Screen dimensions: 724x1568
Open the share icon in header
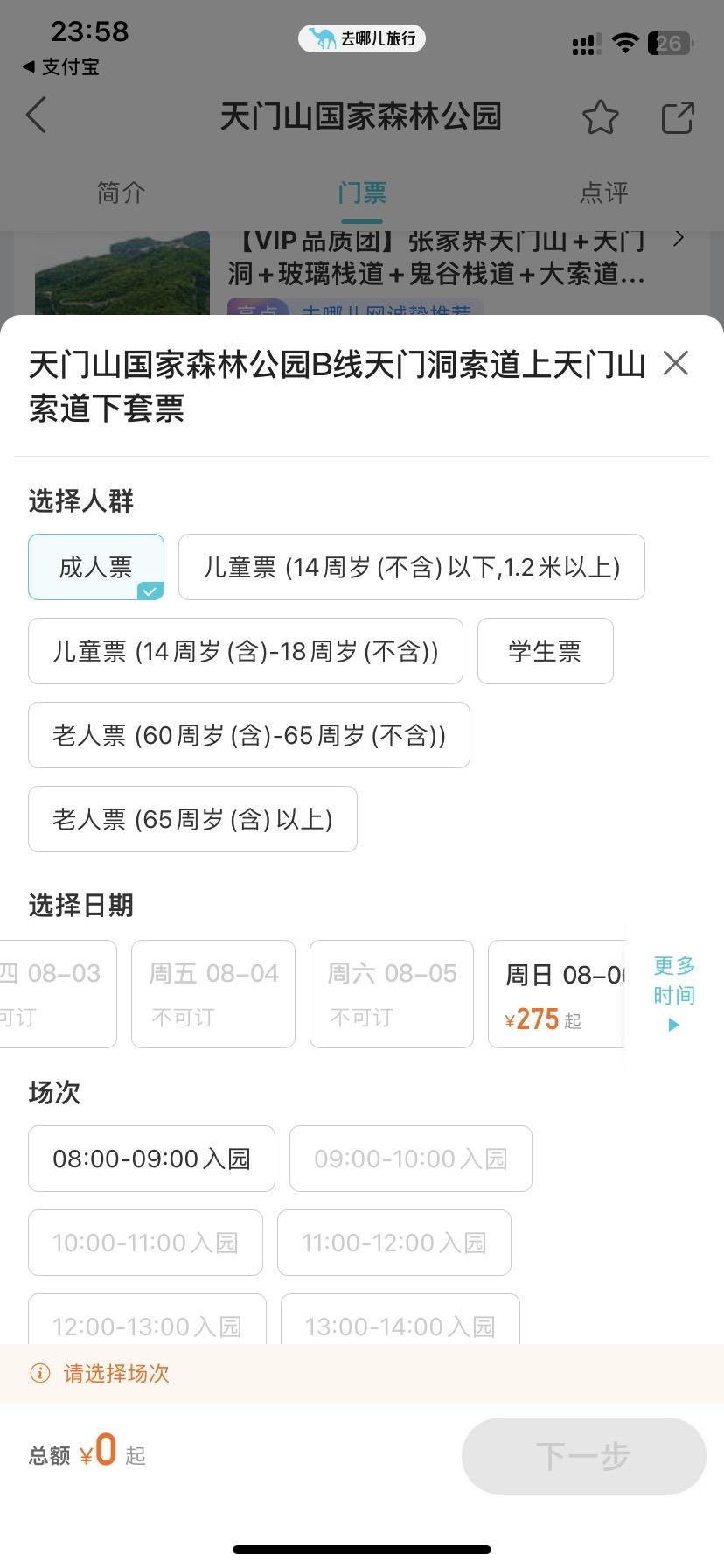(x=678, y=117)
